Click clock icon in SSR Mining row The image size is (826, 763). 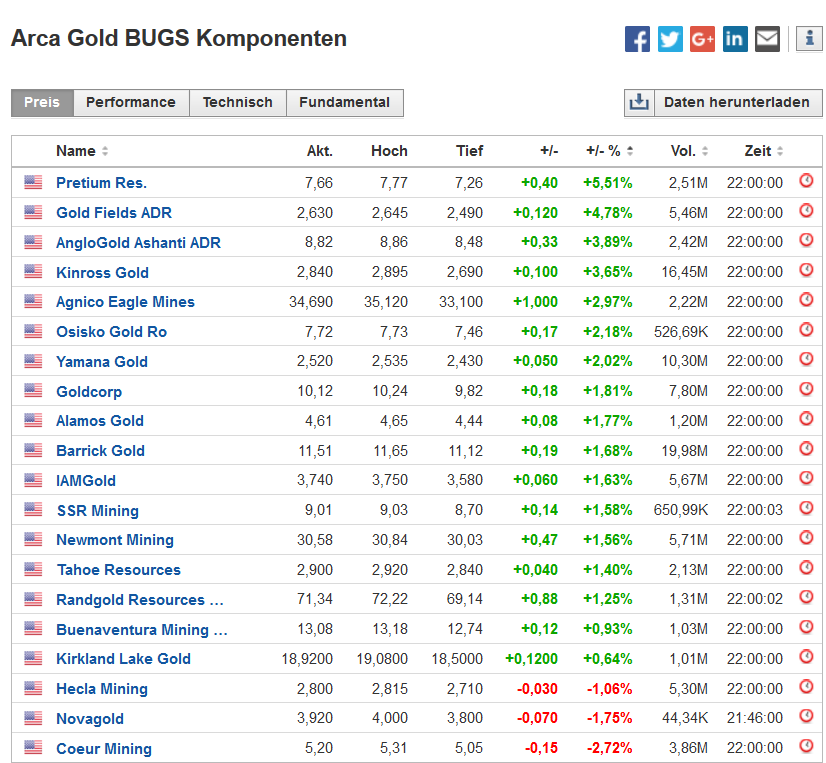807,508
